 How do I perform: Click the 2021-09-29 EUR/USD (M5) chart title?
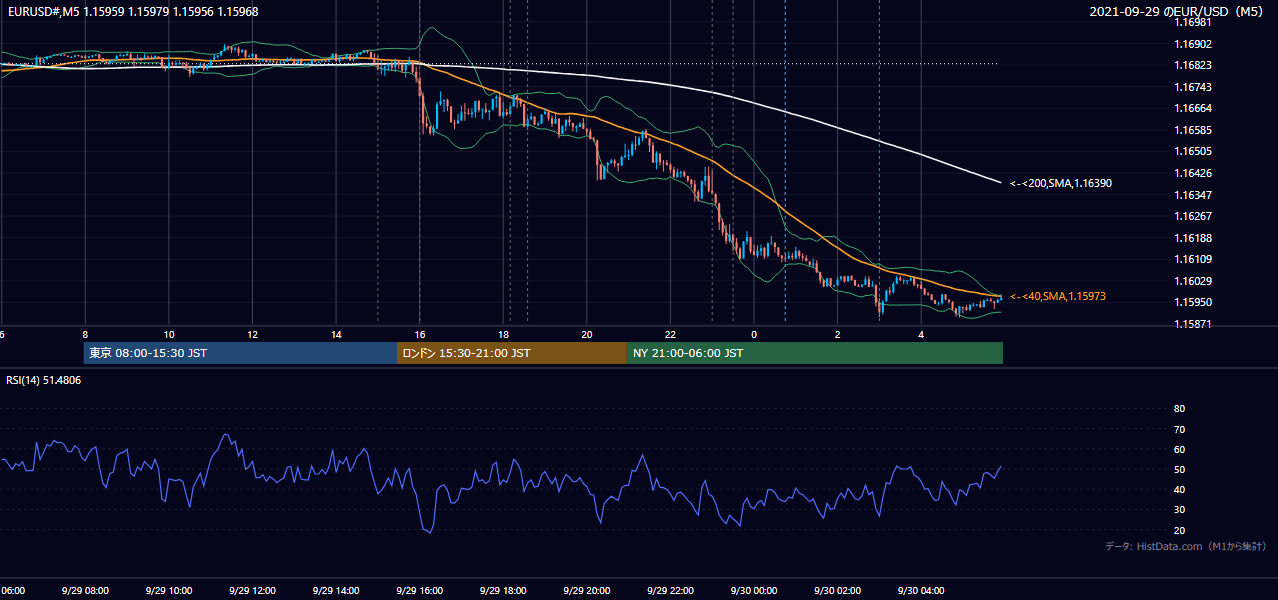click(1178, 12)
